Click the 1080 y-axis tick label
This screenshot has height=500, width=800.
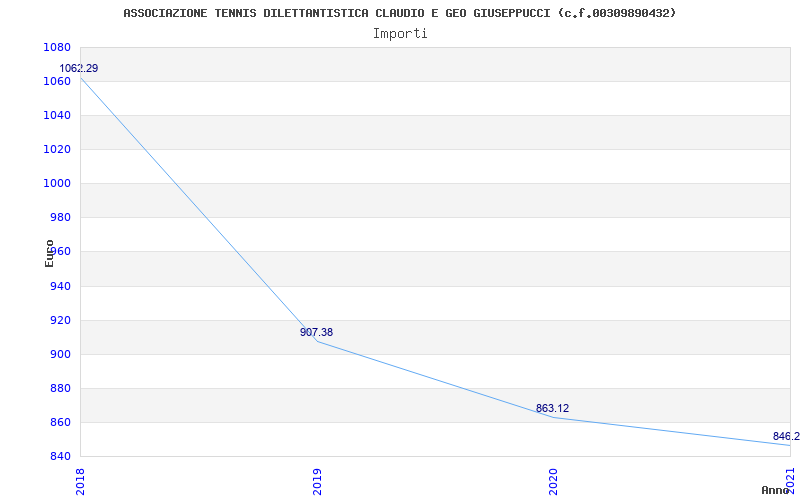click(x=57, y=47)
